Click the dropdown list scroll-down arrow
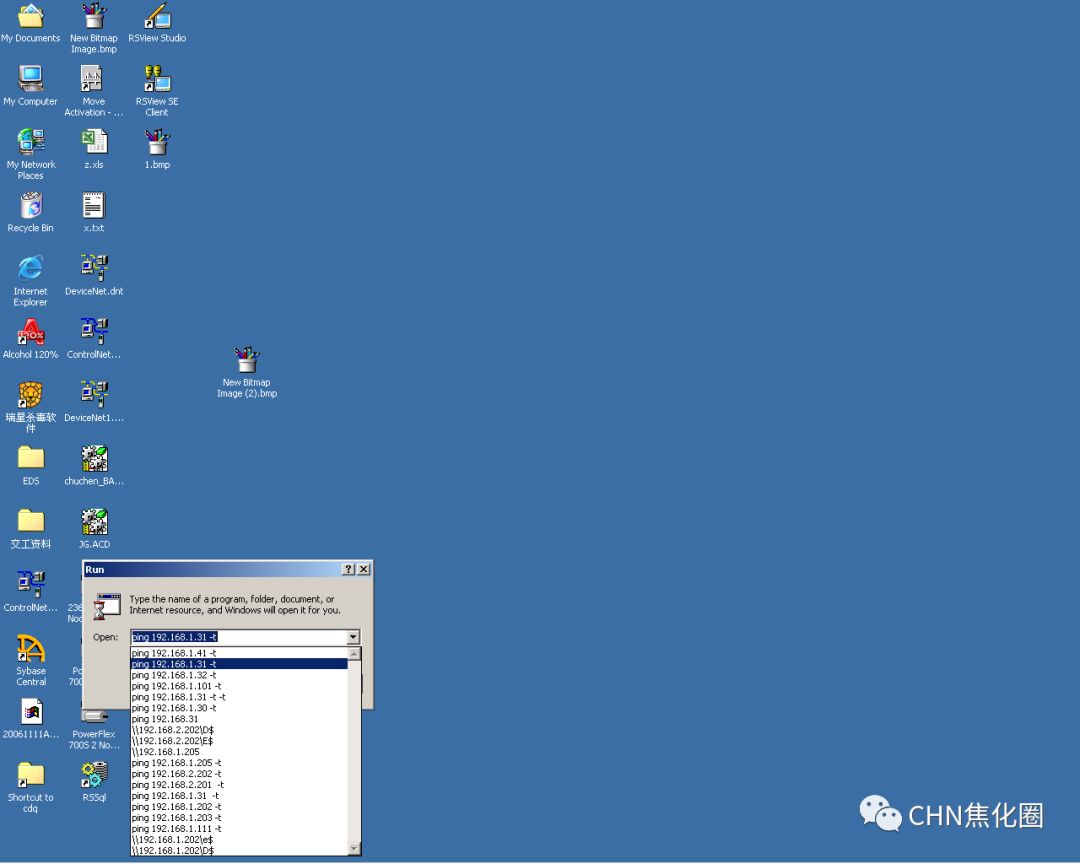 [x=354, y=849]
